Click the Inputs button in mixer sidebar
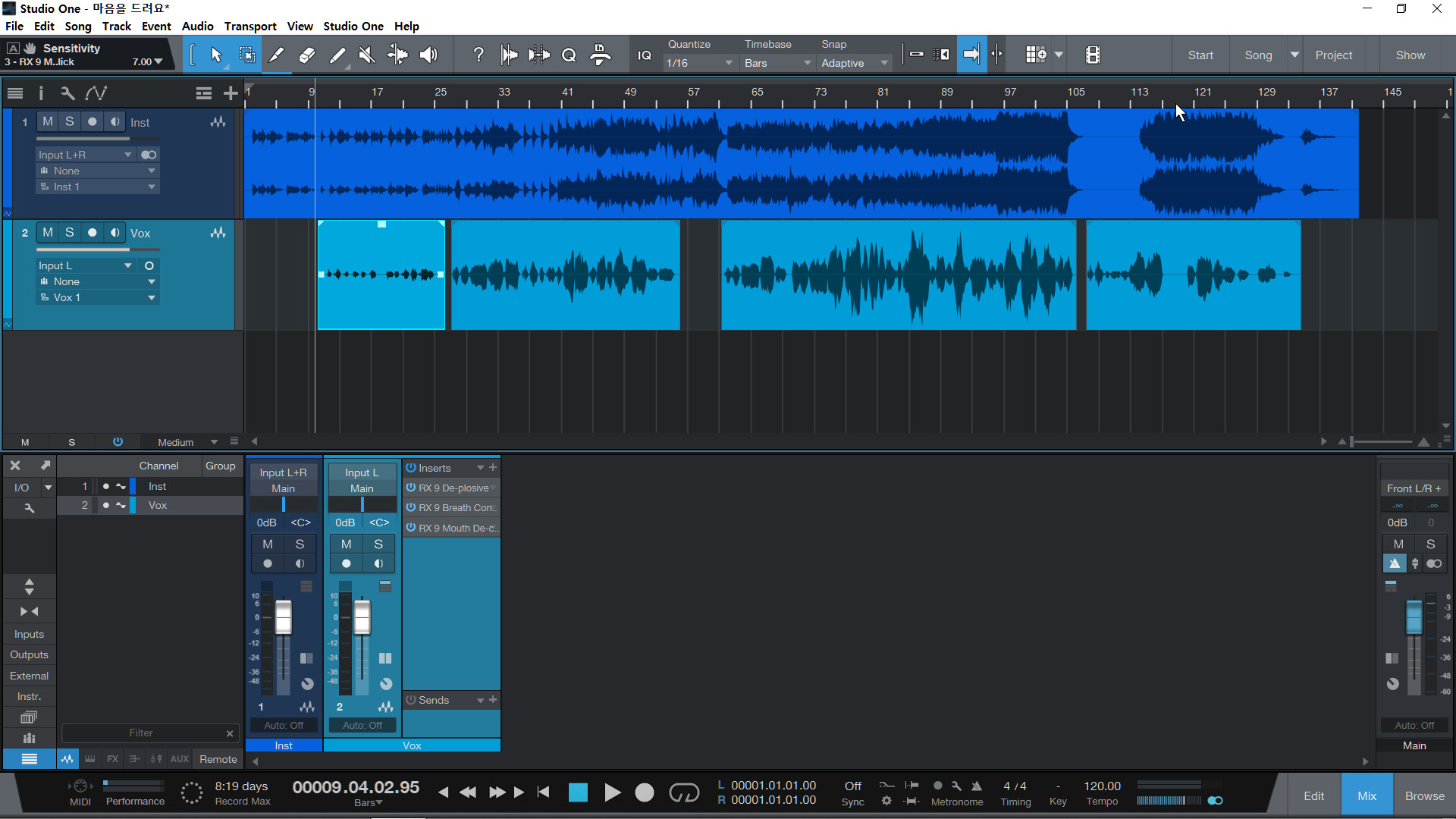Screen dimensions: 1456x819 [29, 634]
